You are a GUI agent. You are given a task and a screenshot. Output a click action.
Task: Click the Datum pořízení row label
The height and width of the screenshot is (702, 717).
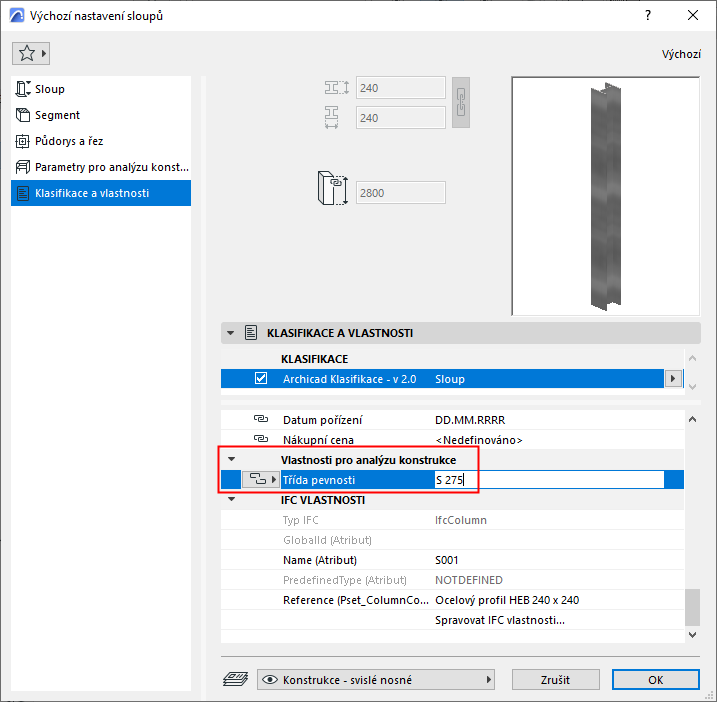click(x=322, y=420)
